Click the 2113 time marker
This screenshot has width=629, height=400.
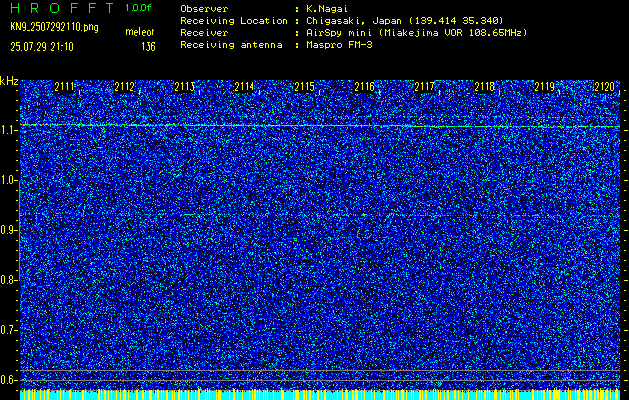point(185,87)
